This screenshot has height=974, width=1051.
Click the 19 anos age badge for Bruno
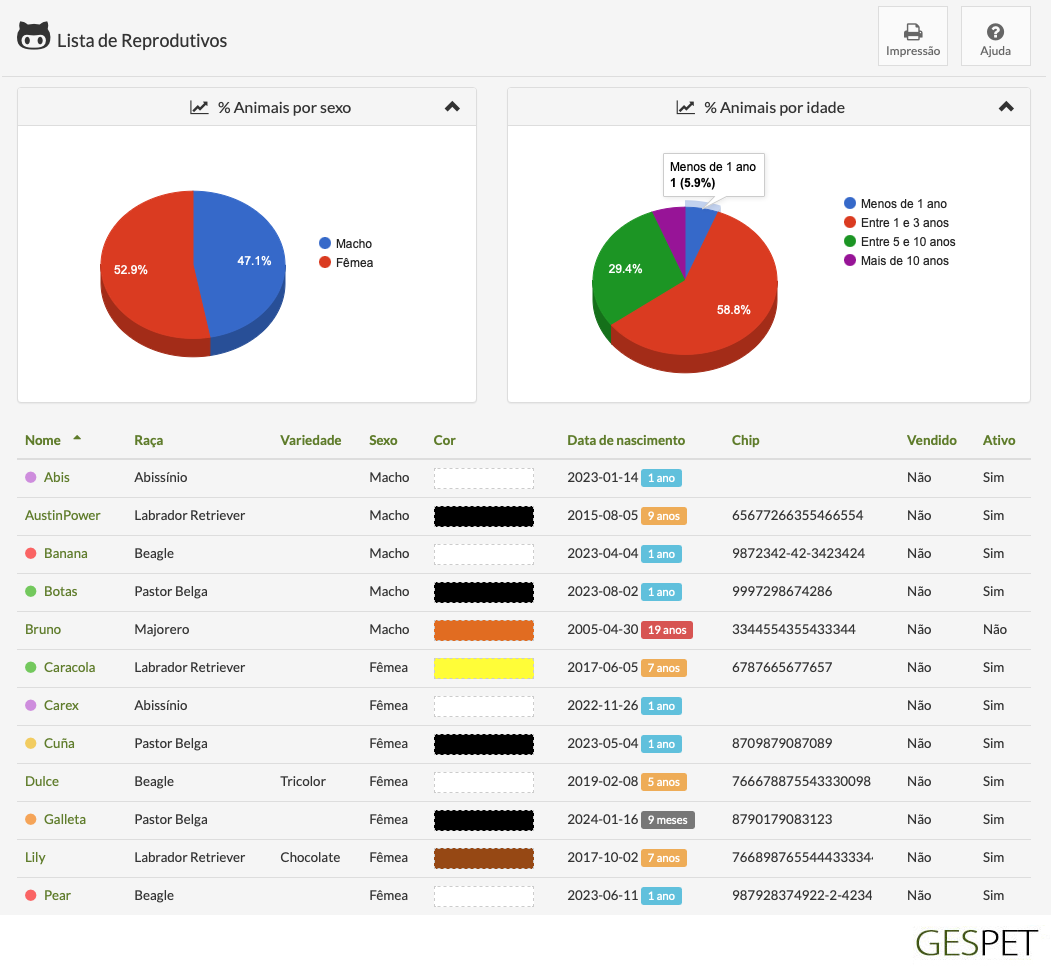tap(666, 630)
